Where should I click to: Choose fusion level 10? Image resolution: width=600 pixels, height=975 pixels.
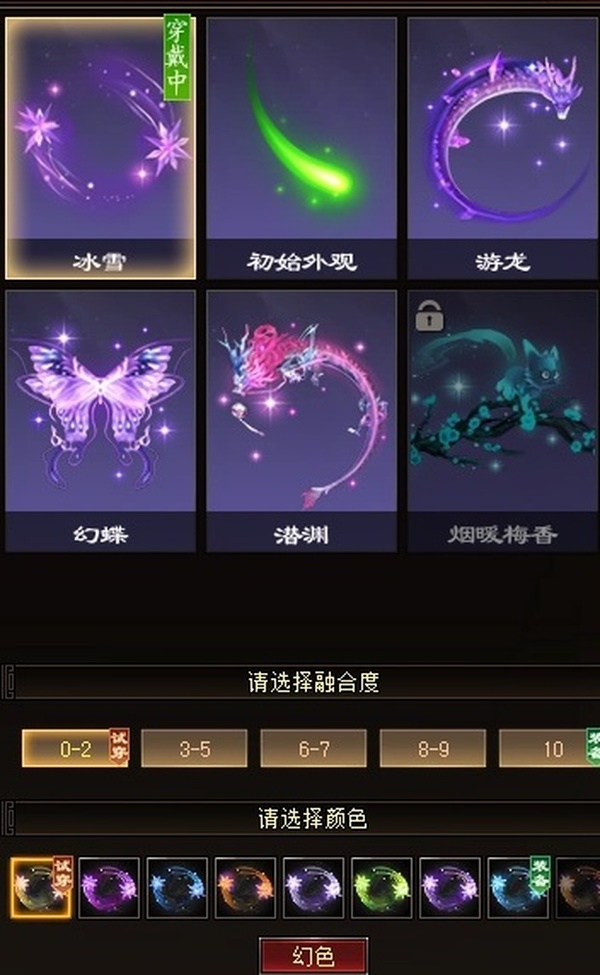coord(550,748)
